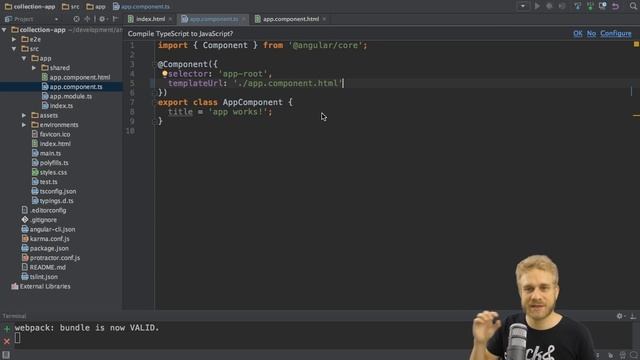Click the purple undo/revert arrow icon
640x360 pixels.
coord(615,6)
